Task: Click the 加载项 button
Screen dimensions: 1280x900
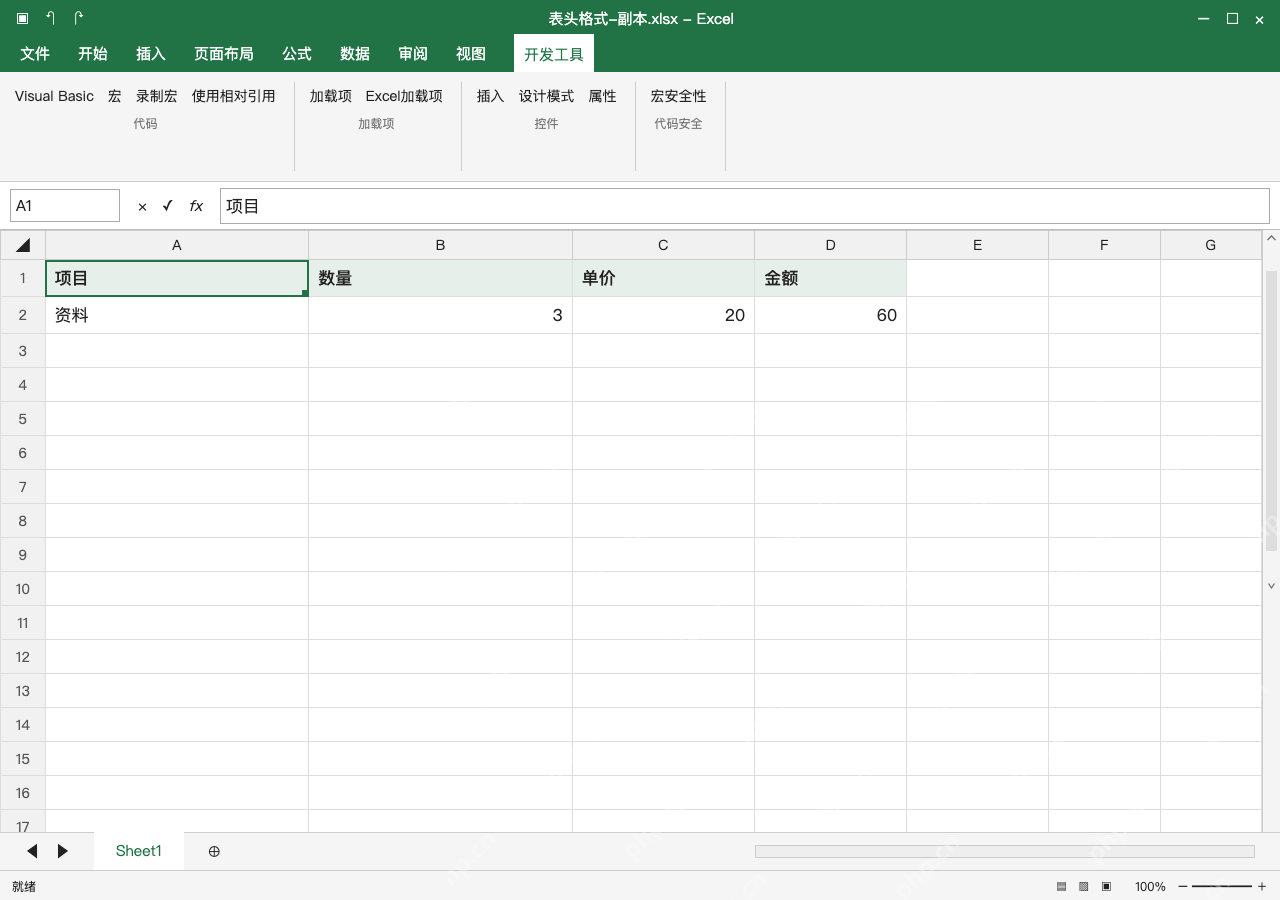Action: tap(331, 96)
